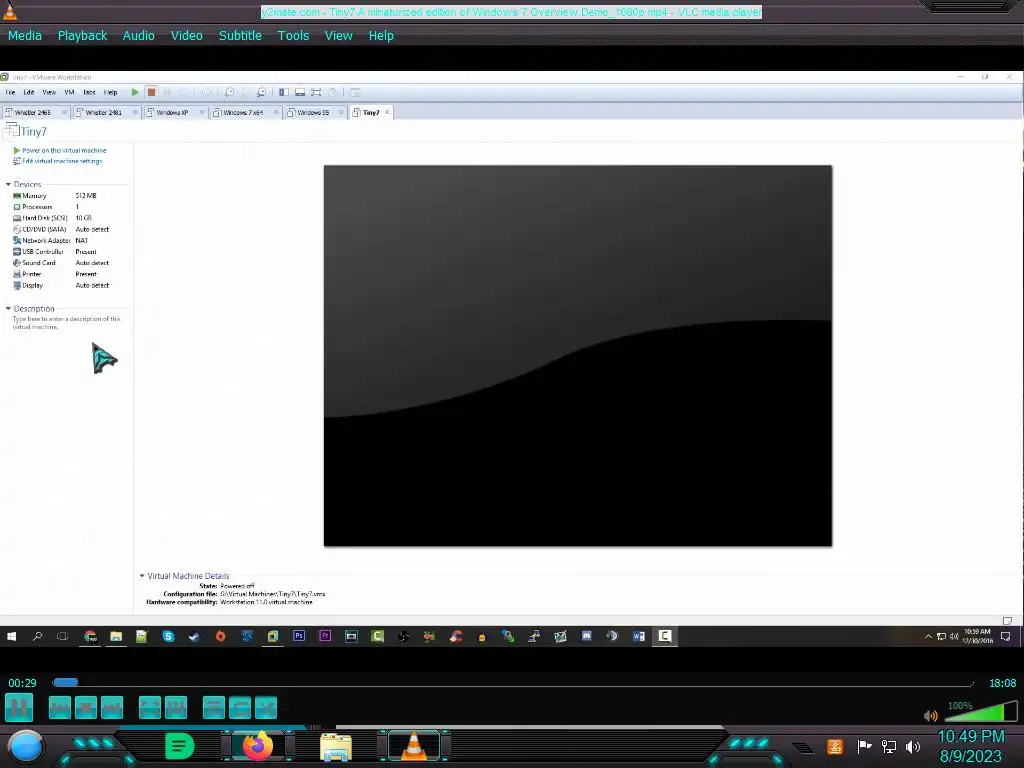Viewport: 1024px width, 768px height.
Task: Click the VLC cone taskbar icon
Action: [414, 746]
